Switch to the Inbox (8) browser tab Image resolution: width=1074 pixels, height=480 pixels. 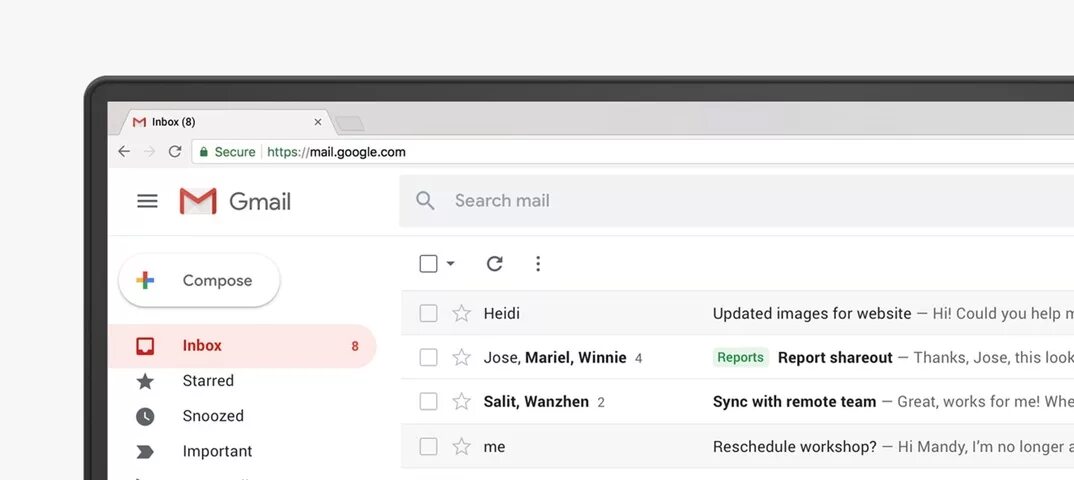228,122
